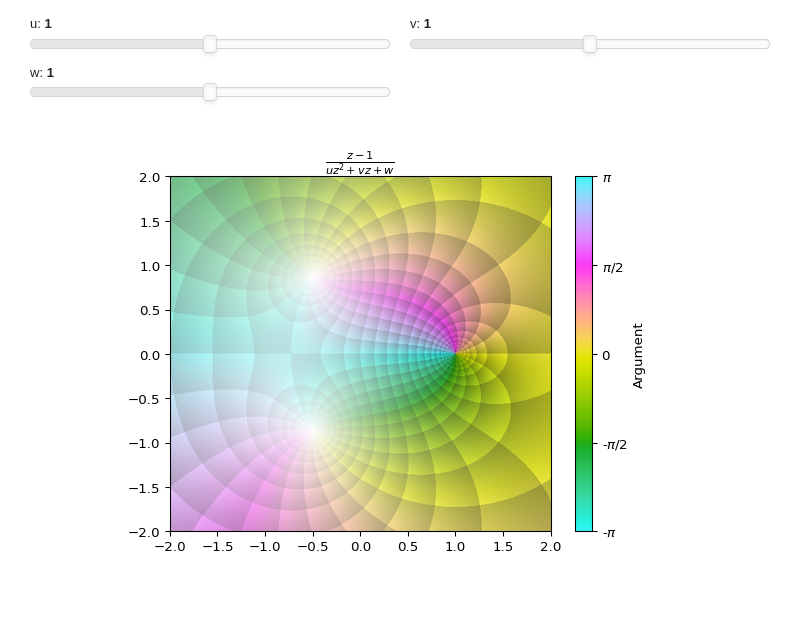Click the u slider handle
This screenshot has height=625, width=800.
pos(210,44)
